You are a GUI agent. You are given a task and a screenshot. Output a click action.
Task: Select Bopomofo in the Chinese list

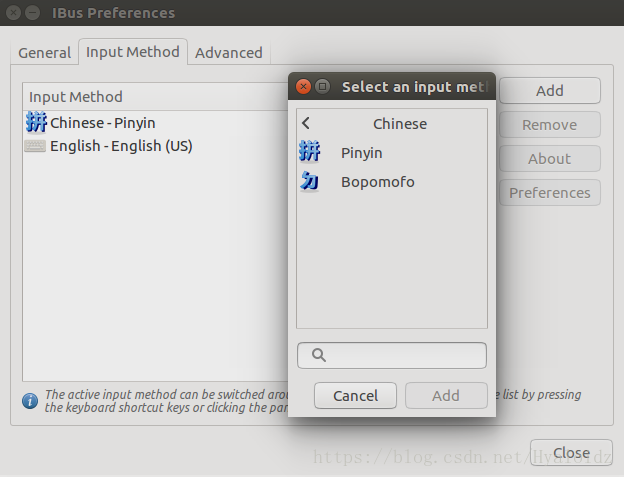pyautogui.click(x=392, y=182)
